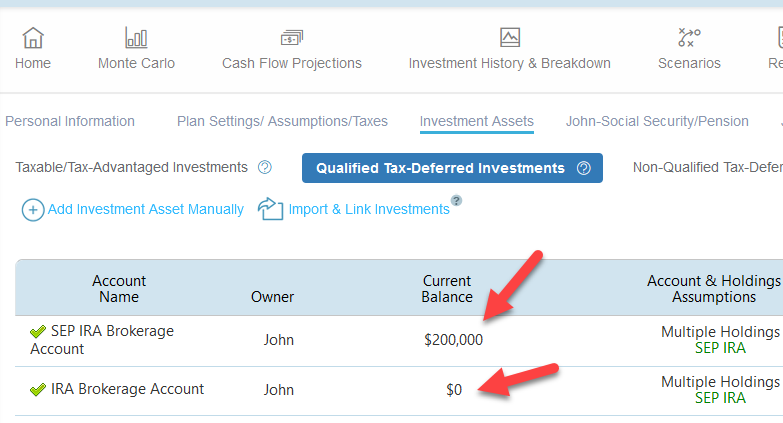Toggle green checkmark for SEP IRA Brokerage Account
The width and height of the screenshot is (783, 423).
coord(38,331)
